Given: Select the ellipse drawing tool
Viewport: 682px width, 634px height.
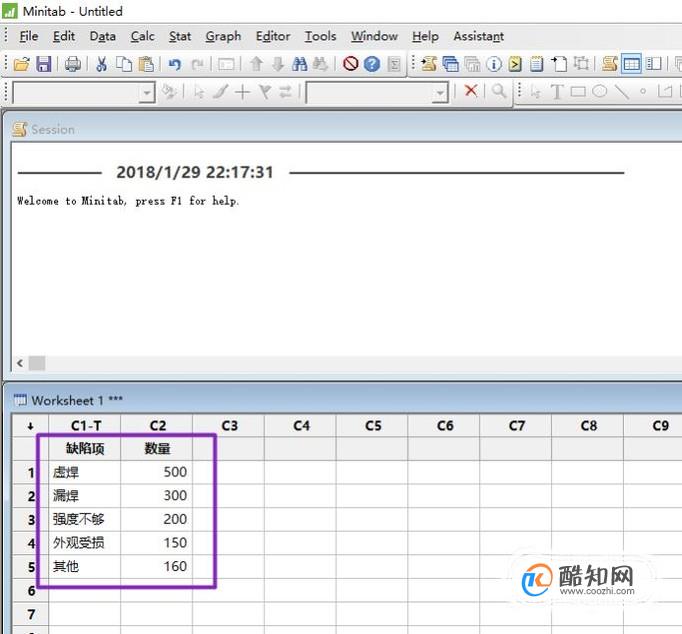Looking at the screenshot, I should (600, 91).
